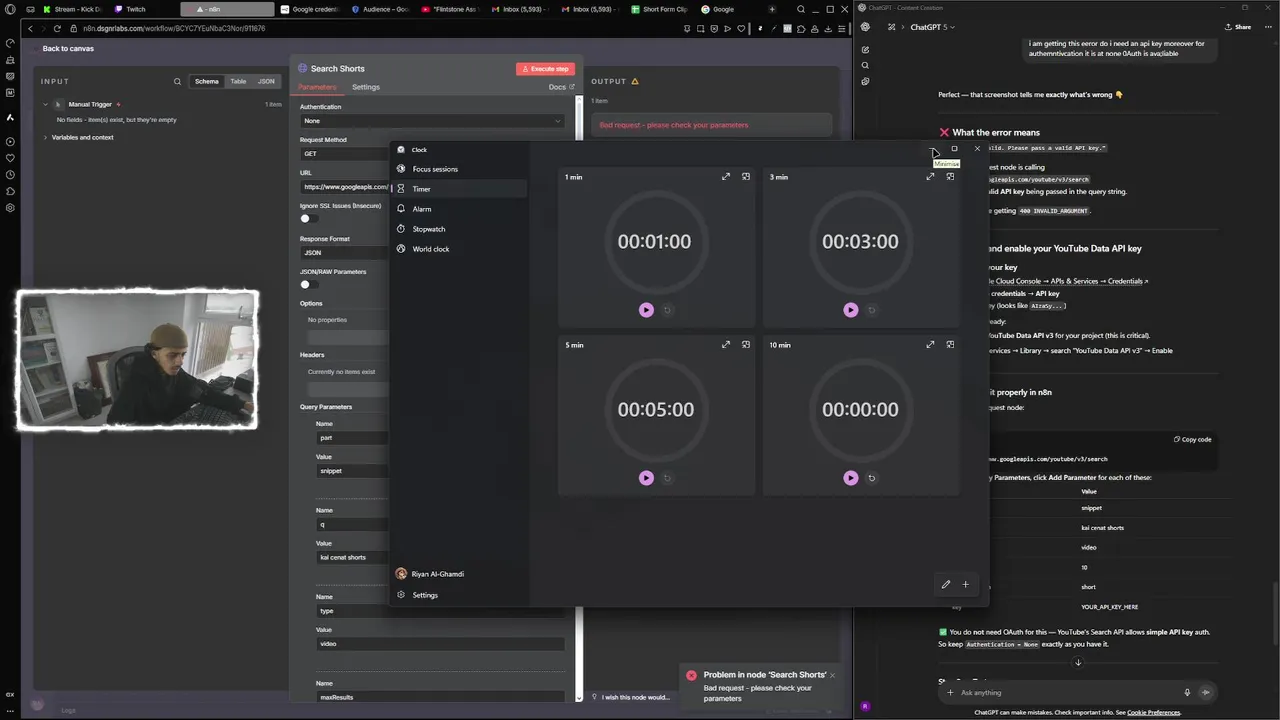This screenshot has height=720, width=1280.
Task: Open Stopwatch in Clock sidebar
Action: (x=459, y=229)
